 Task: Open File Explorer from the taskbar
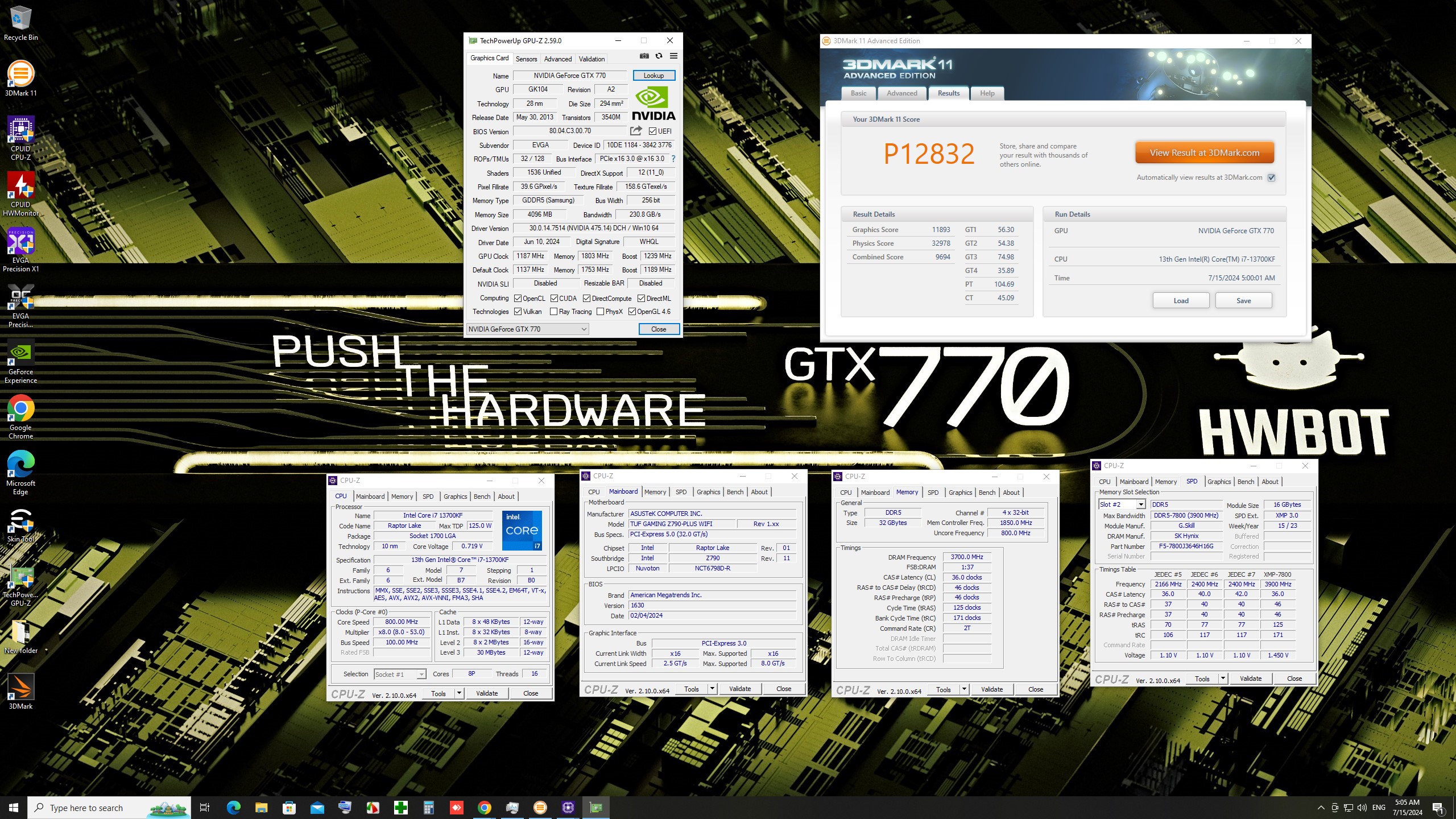(x=261, y=808)
